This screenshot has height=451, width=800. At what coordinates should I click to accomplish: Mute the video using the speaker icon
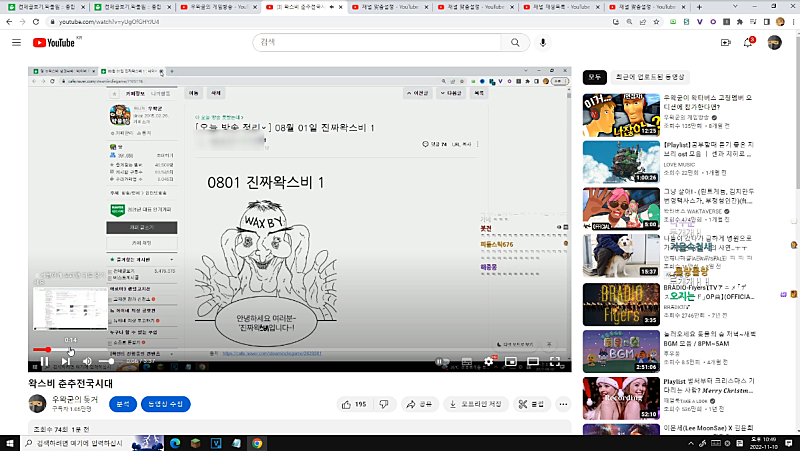coord(87,362)
